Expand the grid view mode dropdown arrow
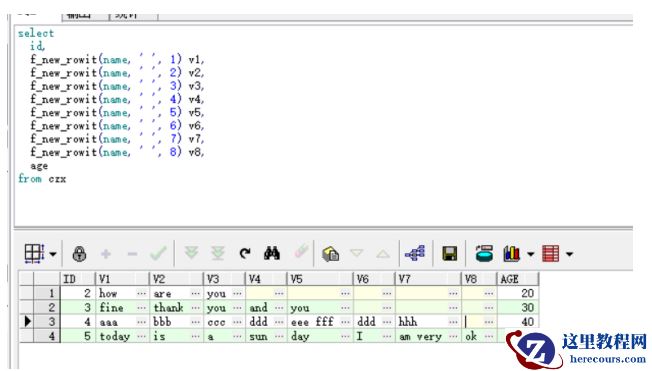 53,254
